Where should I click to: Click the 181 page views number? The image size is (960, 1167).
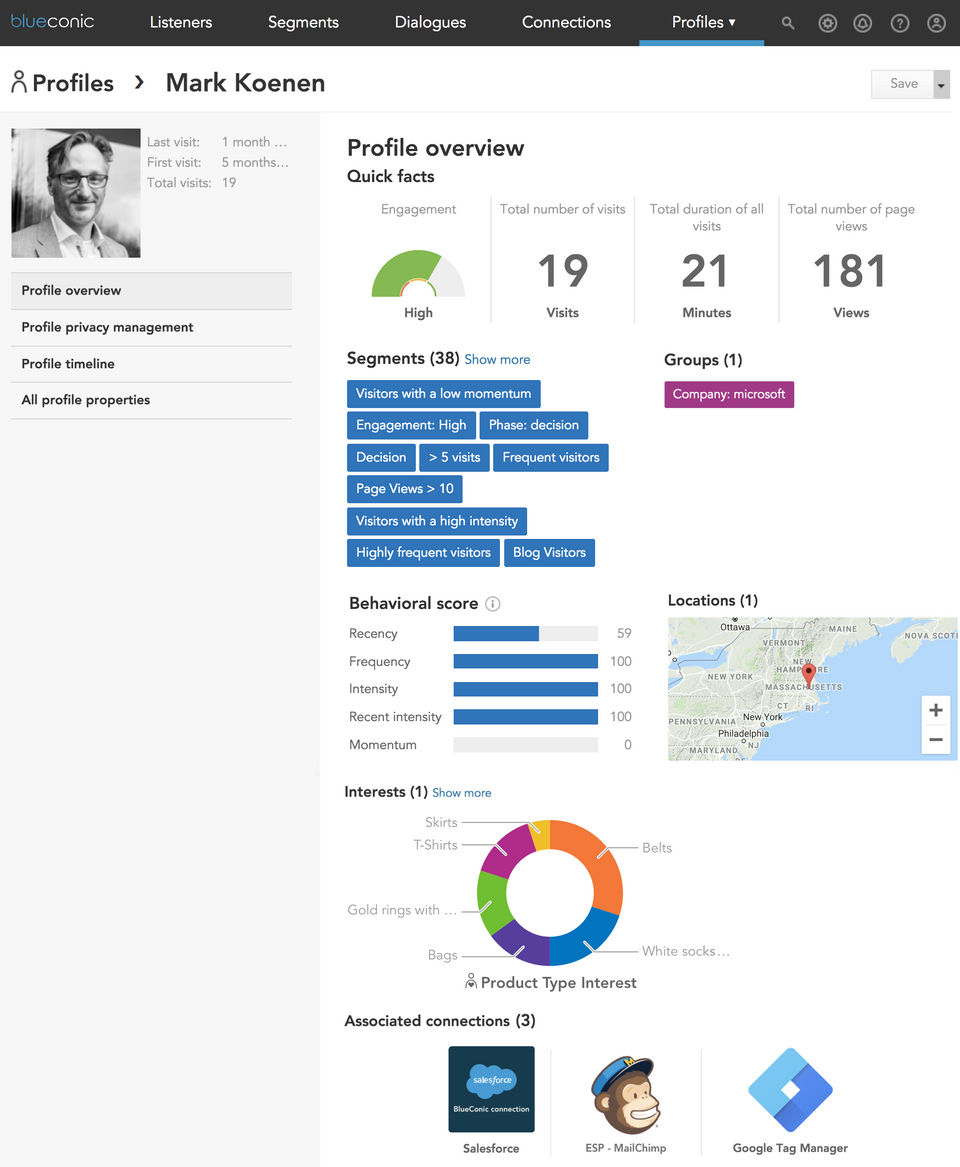click(x=850, y=271)
